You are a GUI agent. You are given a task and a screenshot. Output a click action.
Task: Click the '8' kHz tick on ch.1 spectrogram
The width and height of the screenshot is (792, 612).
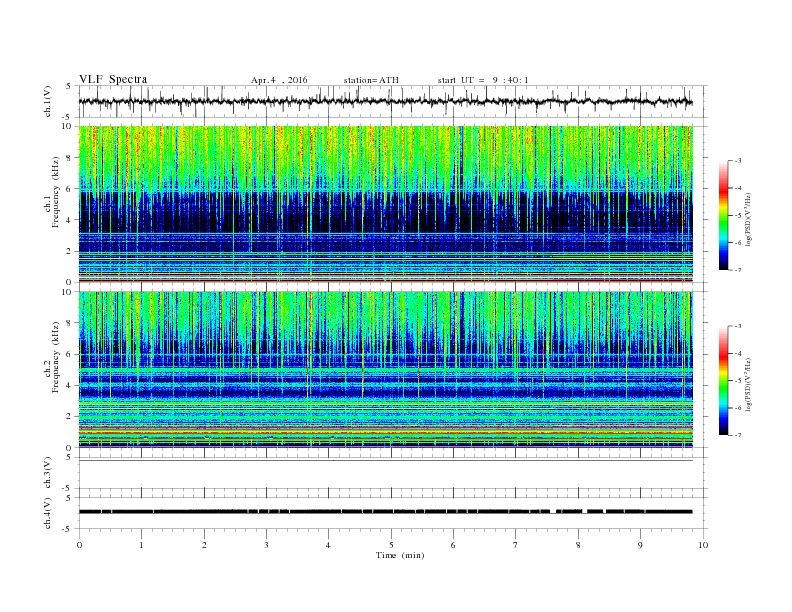[x=70, y=158]
